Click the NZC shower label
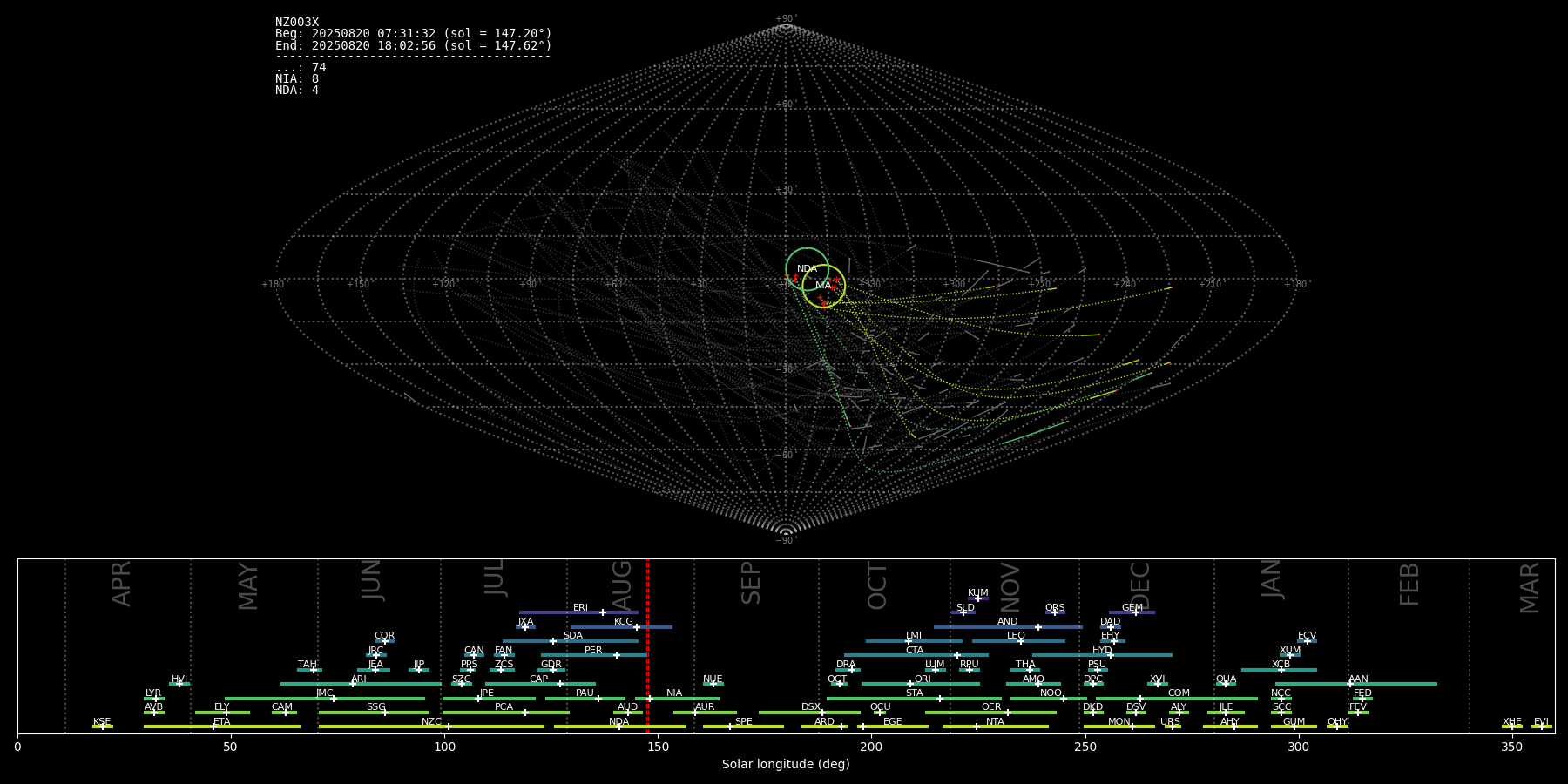 tap(431, 722)
